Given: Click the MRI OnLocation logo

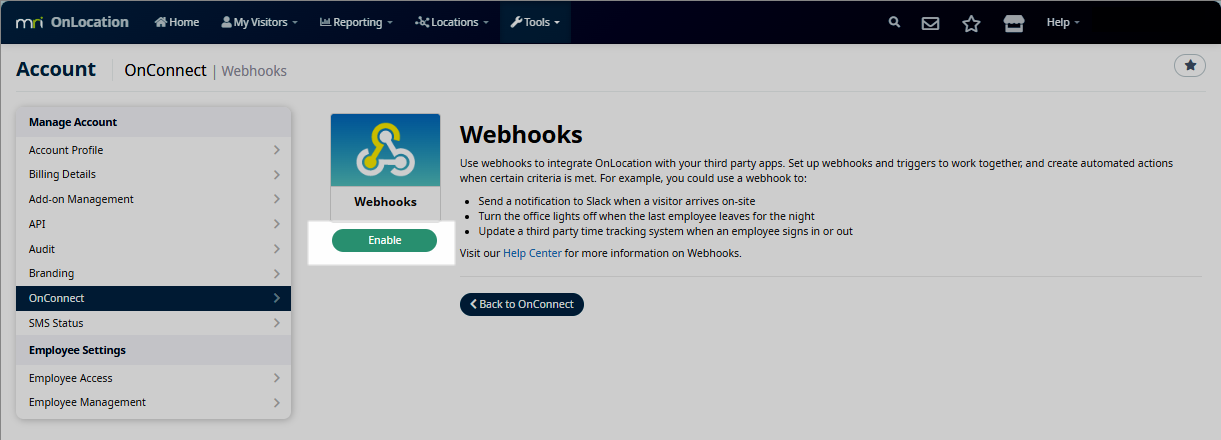Looking at the screenshot, I should tap(72, 22).
